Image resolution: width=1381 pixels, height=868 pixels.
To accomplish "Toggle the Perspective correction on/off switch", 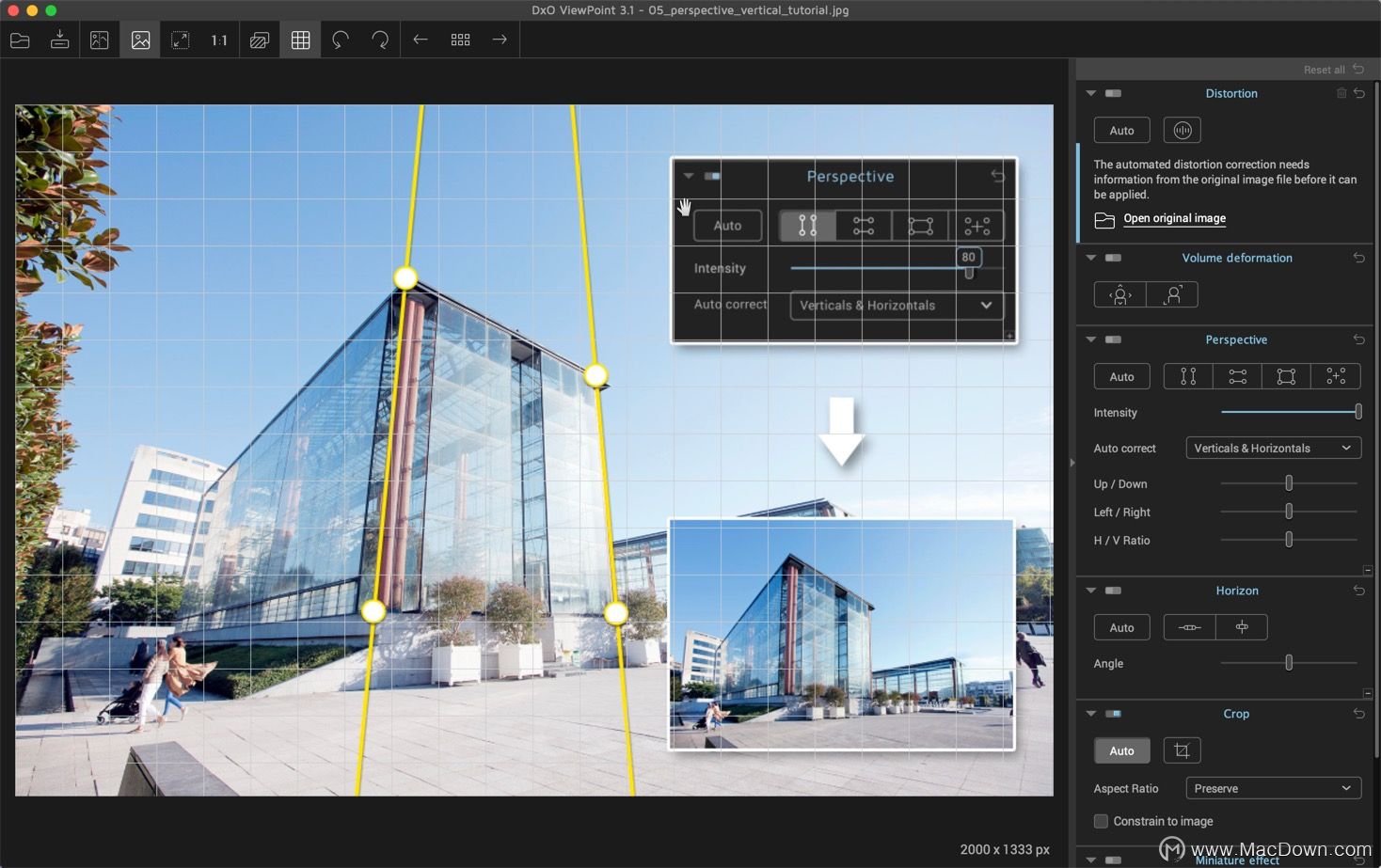I will [1113, 339].
